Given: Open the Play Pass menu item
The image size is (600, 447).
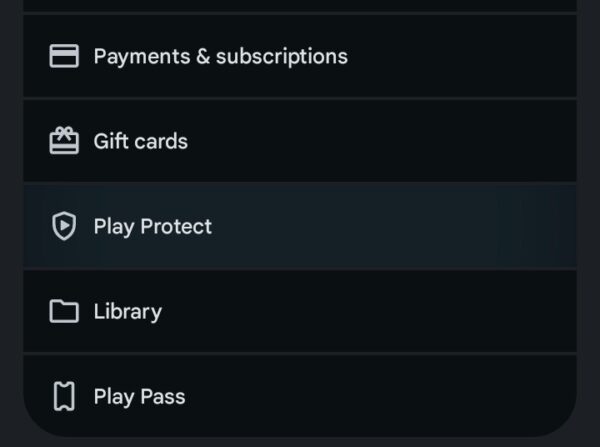Looking at the screenshot, I should point(300,397).
